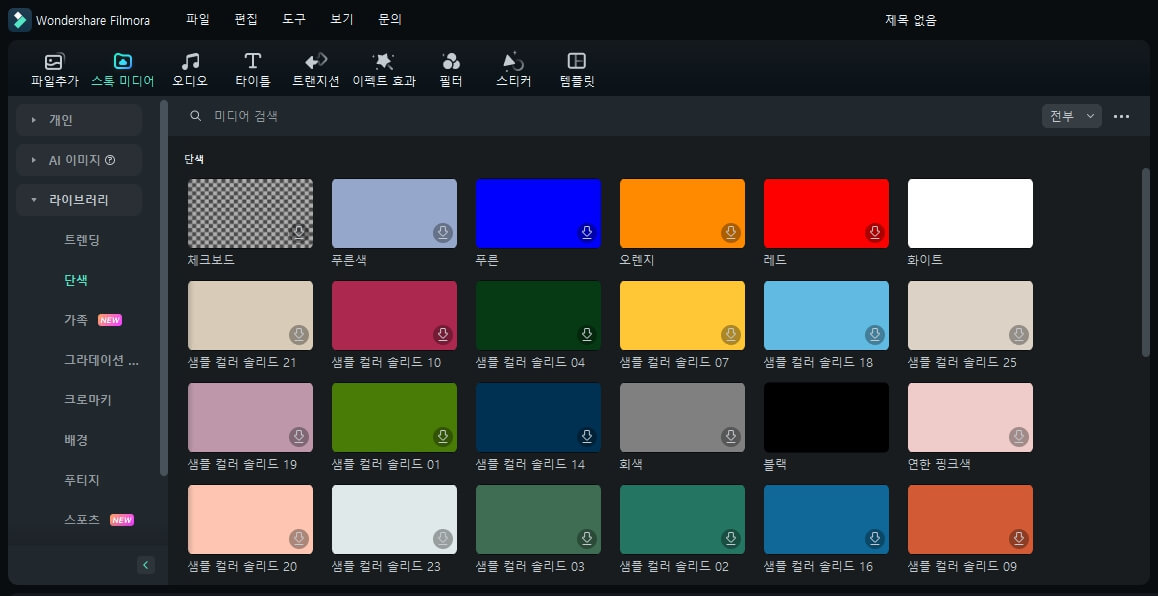Select 트렌딩 in the library list

(x=82, y=240)
